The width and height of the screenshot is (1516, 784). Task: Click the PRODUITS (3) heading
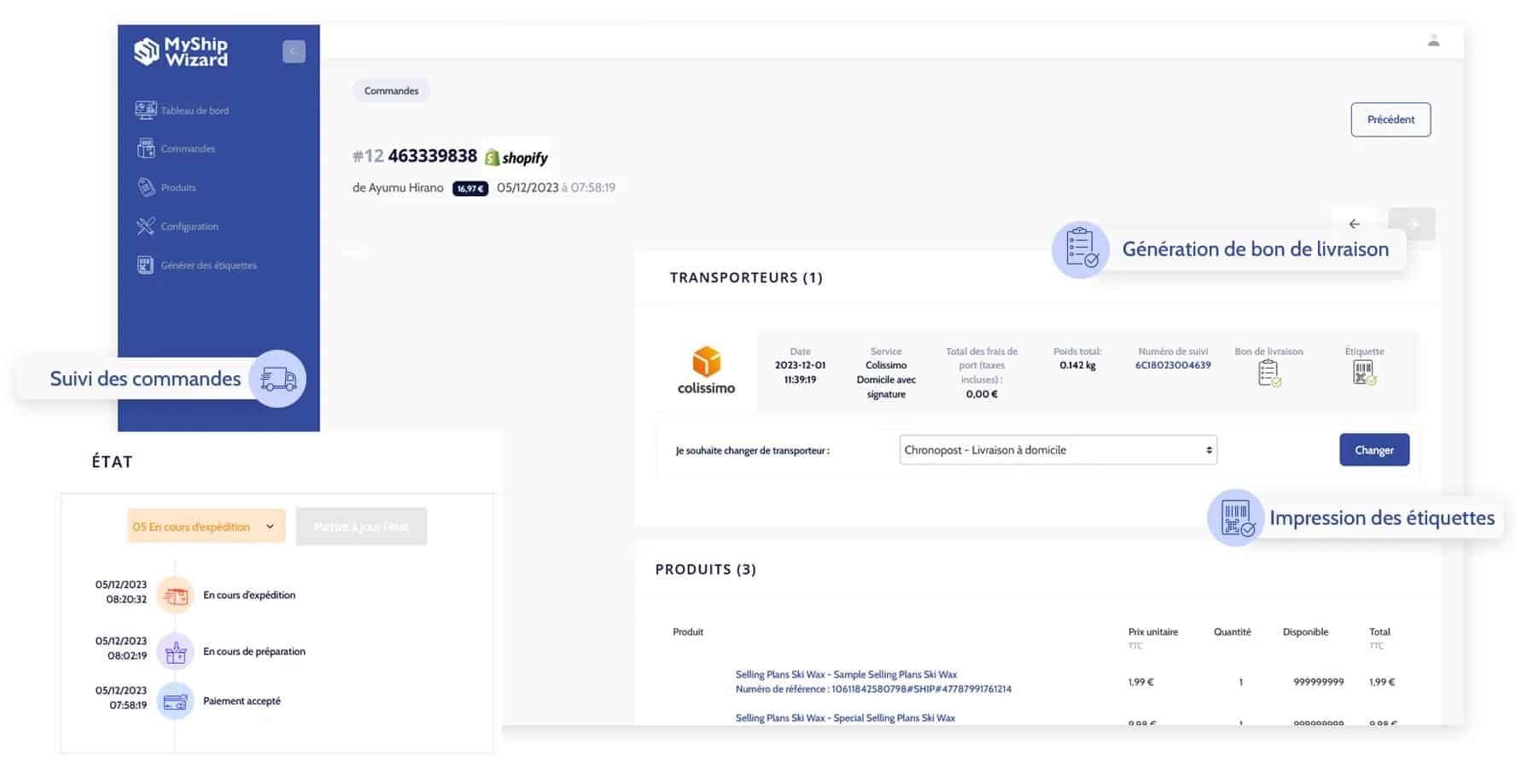(705, 570)
